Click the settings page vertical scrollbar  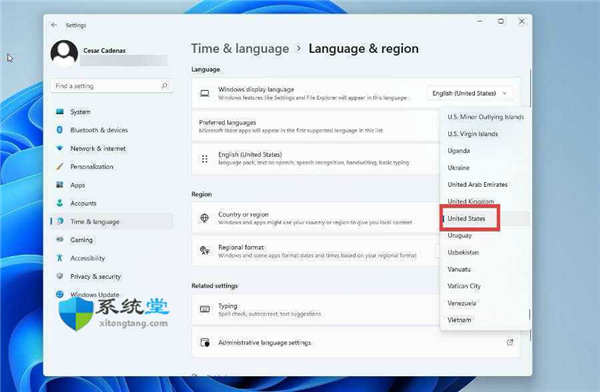pyautogui.click(x=530, y=88)
